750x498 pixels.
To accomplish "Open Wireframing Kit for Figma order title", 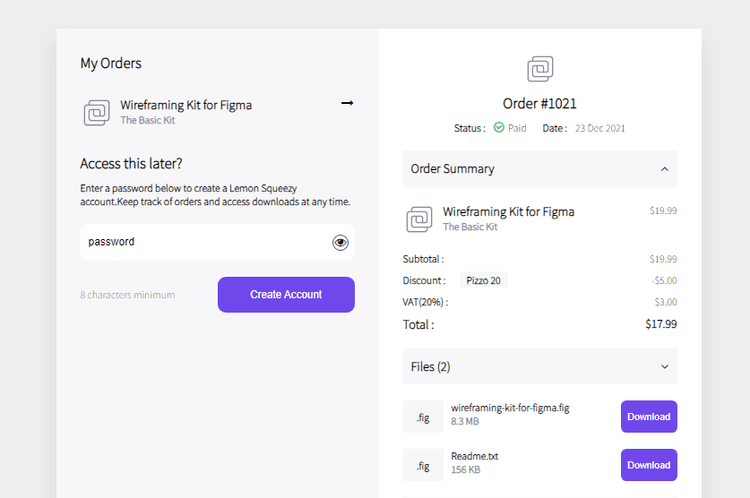I will [186, 104].
